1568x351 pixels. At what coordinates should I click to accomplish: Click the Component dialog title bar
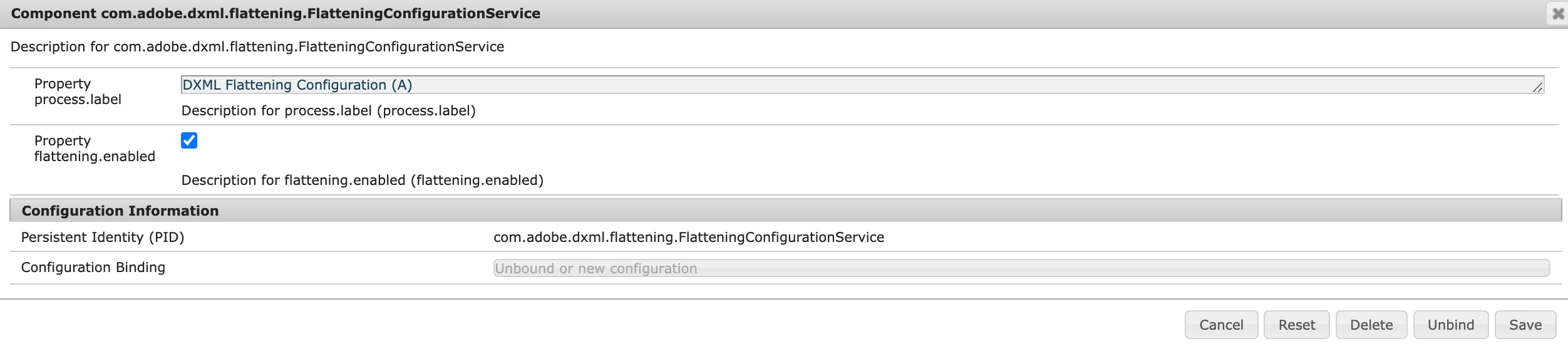click(276, 14)
